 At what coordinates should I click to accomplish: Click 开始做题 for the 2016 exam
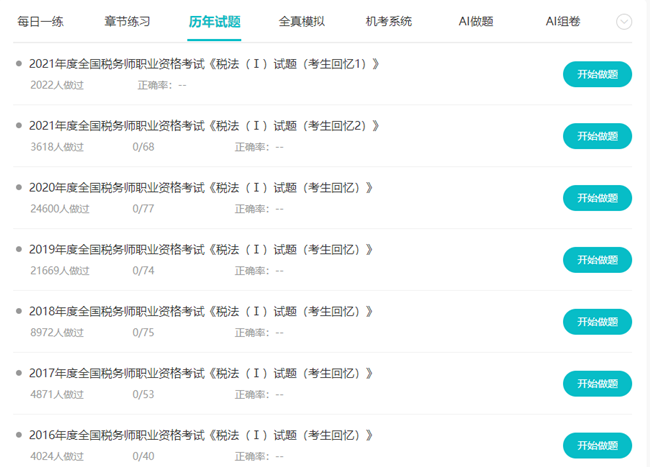(x=597, y=445)
